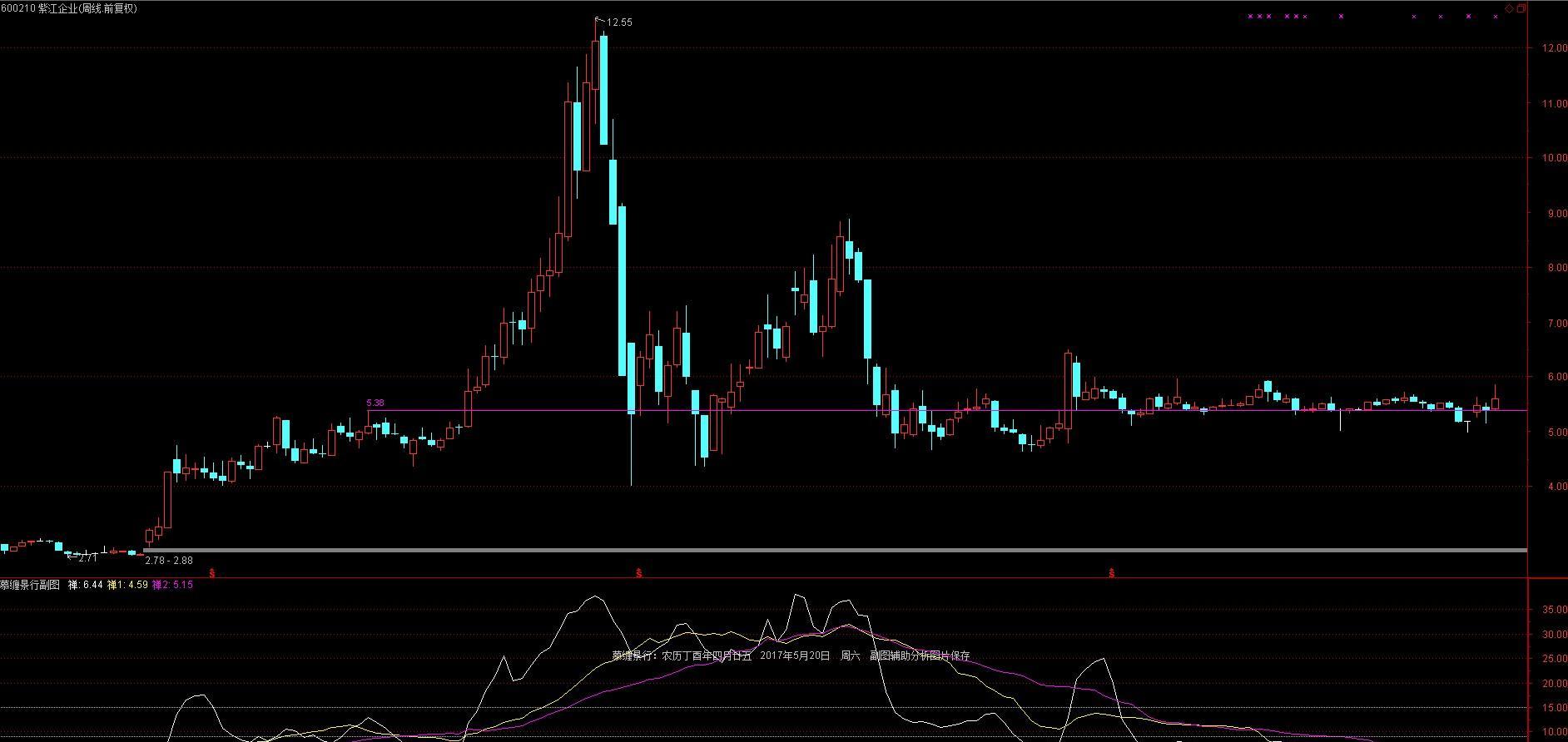
Task: Click the 15.00 label on indicator axis
Action: pos(1556,708)
